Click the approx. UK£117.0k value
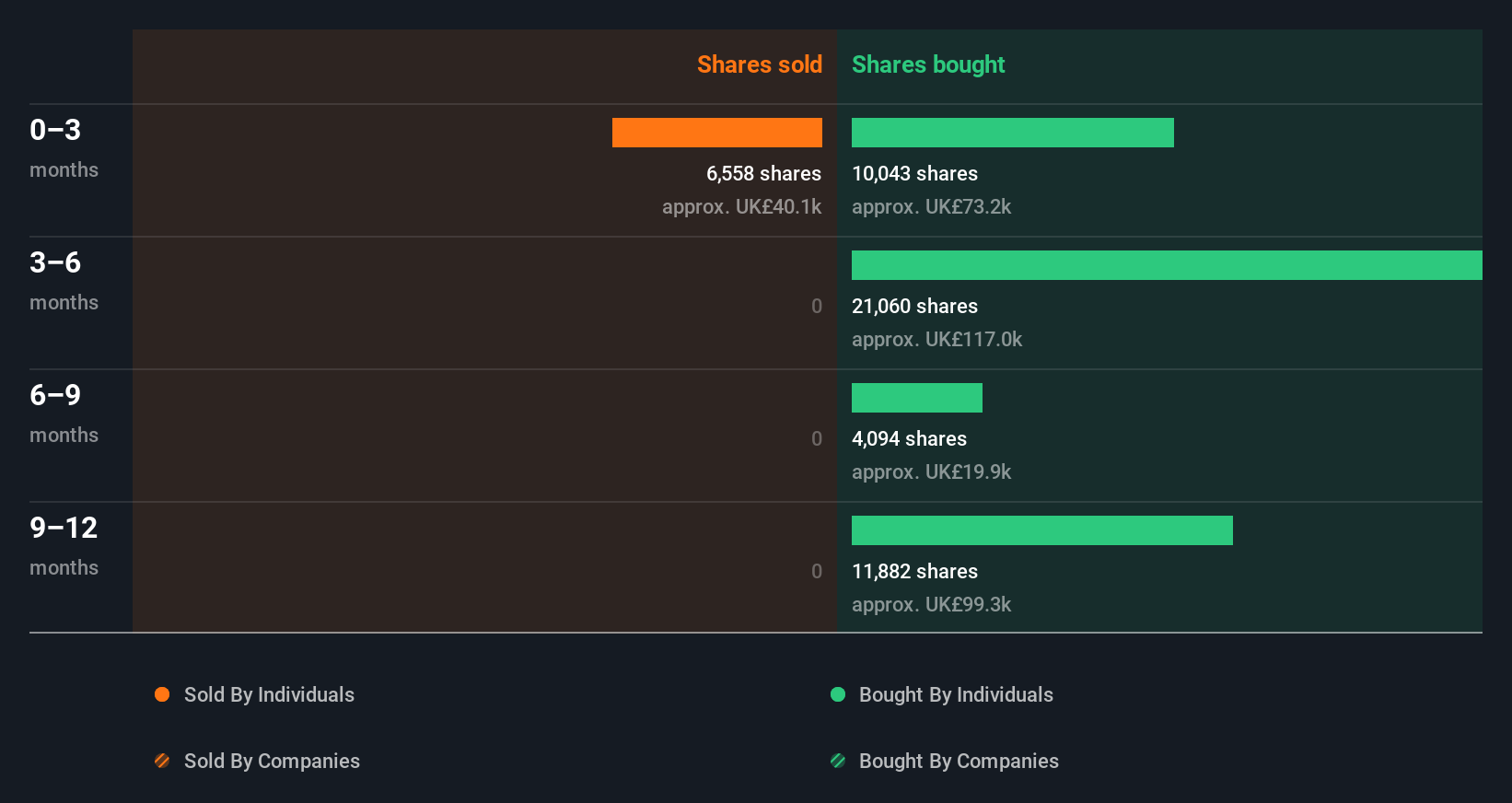Screen dimensions: 1512x803 pyautogui.click(x=936, y=339)
